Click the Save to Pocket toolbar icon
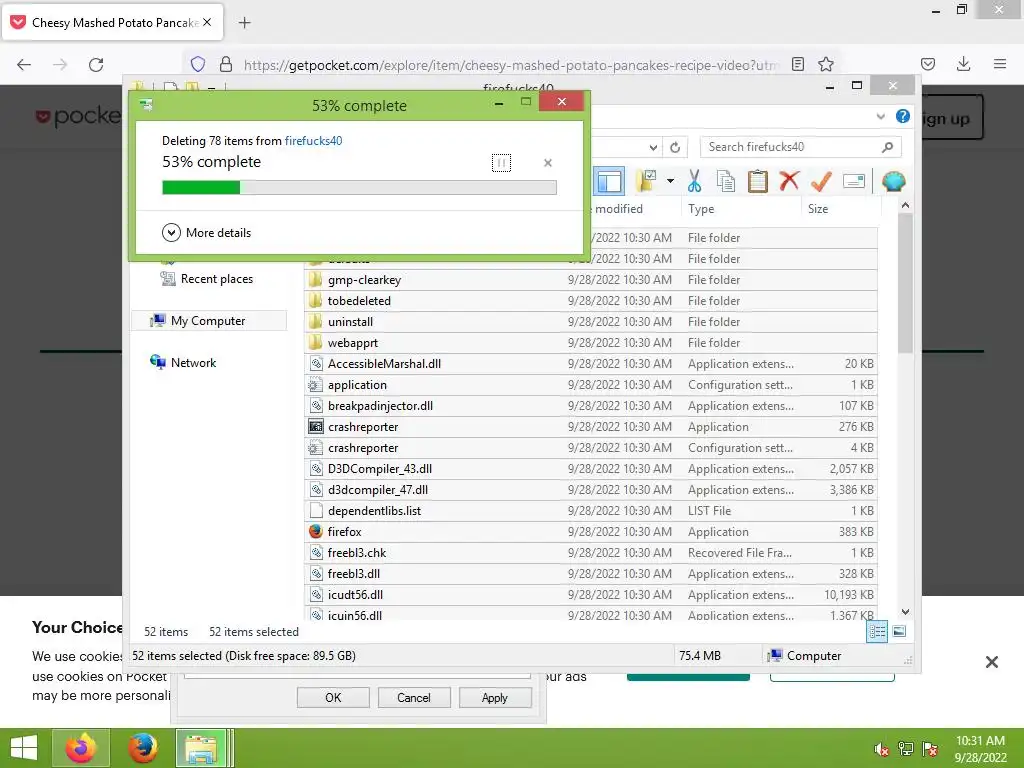 pos(928,64)
